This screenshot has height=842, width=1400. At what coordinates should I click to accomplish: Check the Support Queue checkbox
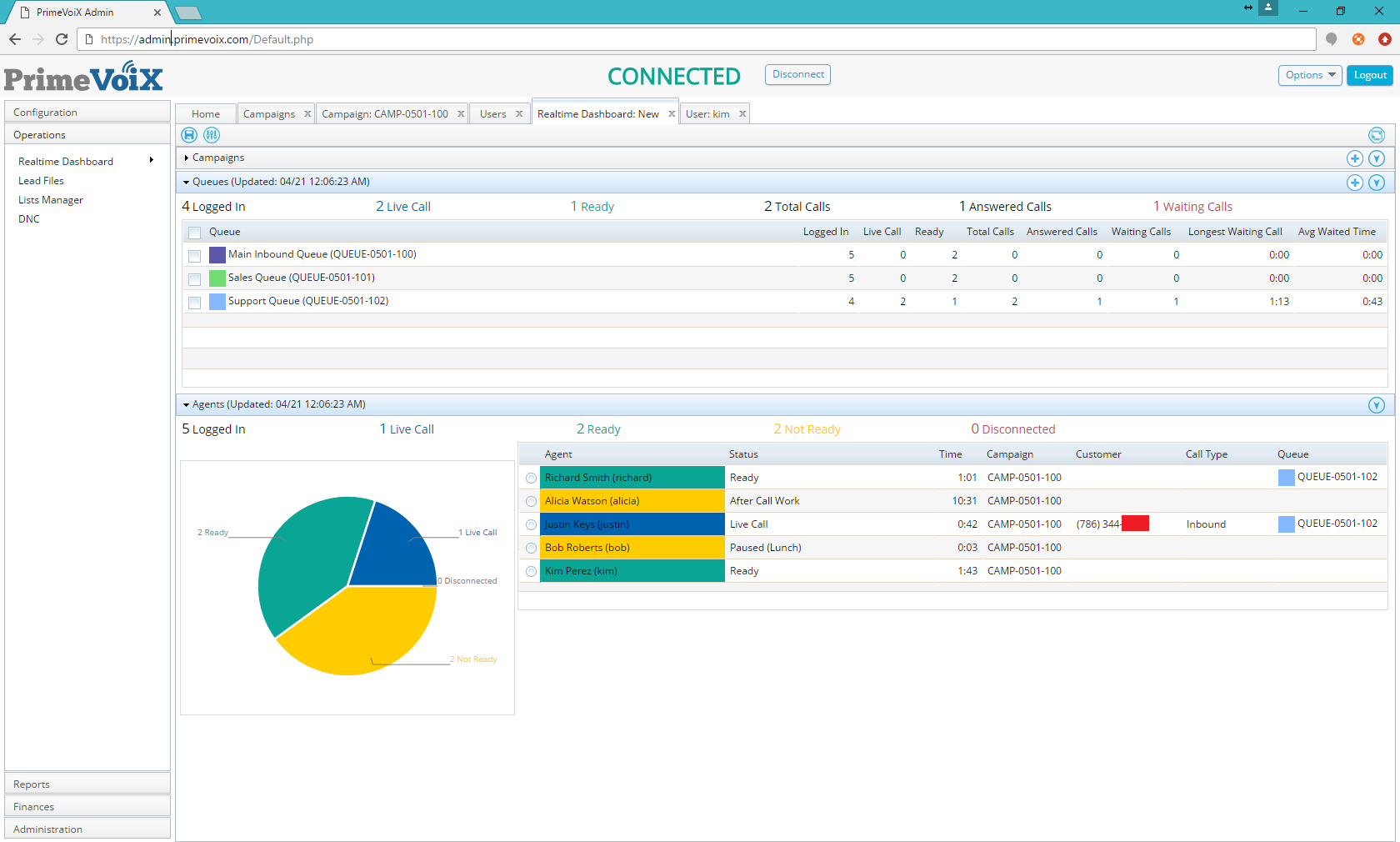click(x=195, y=303)
